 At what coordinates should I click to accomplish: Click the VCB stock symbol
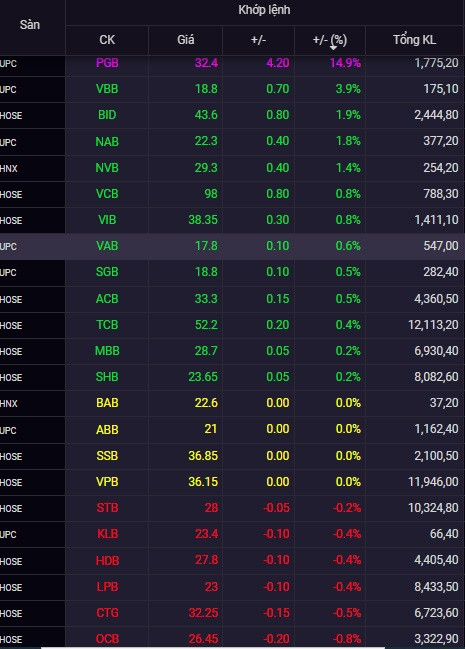coord(107,194)
